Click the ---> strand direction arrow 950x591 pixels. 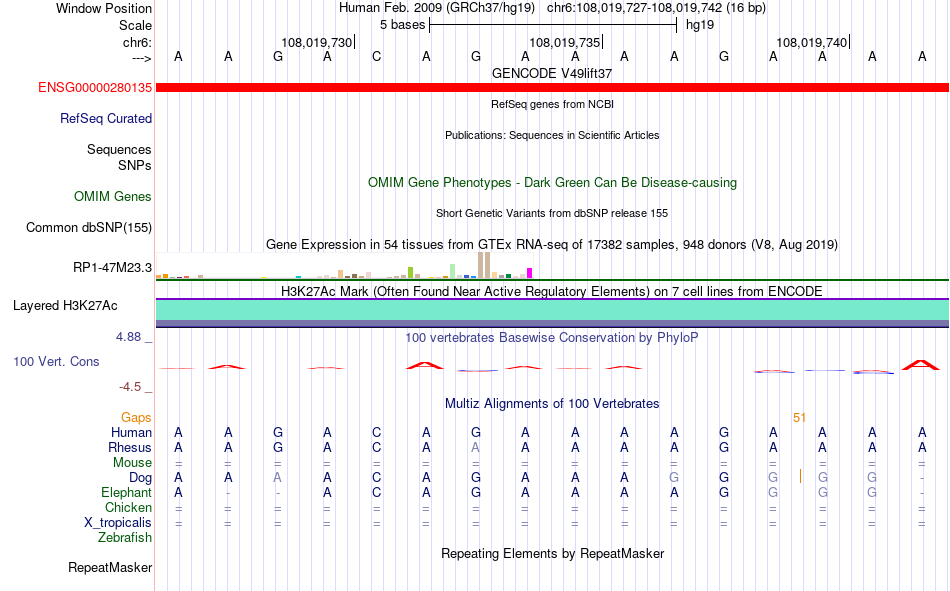pyautogui.click(x=141, y=58)
